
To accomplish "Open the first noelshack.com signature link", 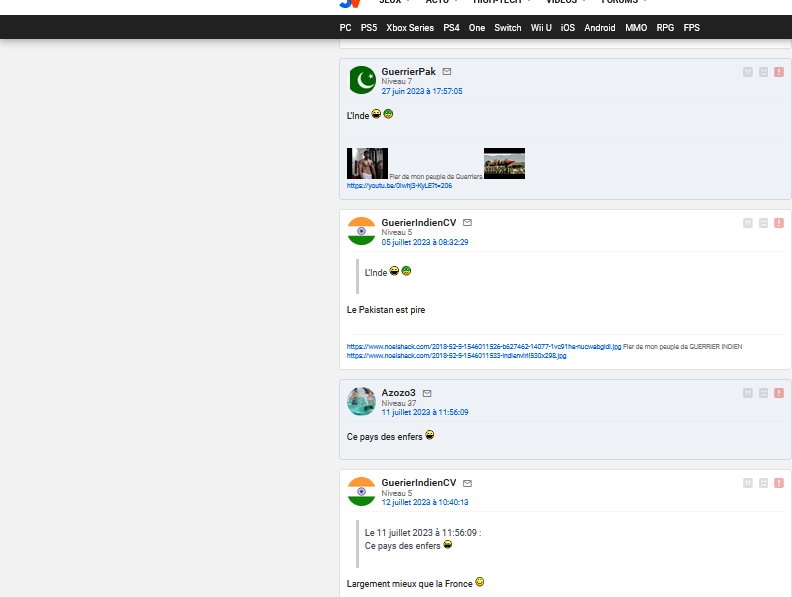I will pos(484,346).
